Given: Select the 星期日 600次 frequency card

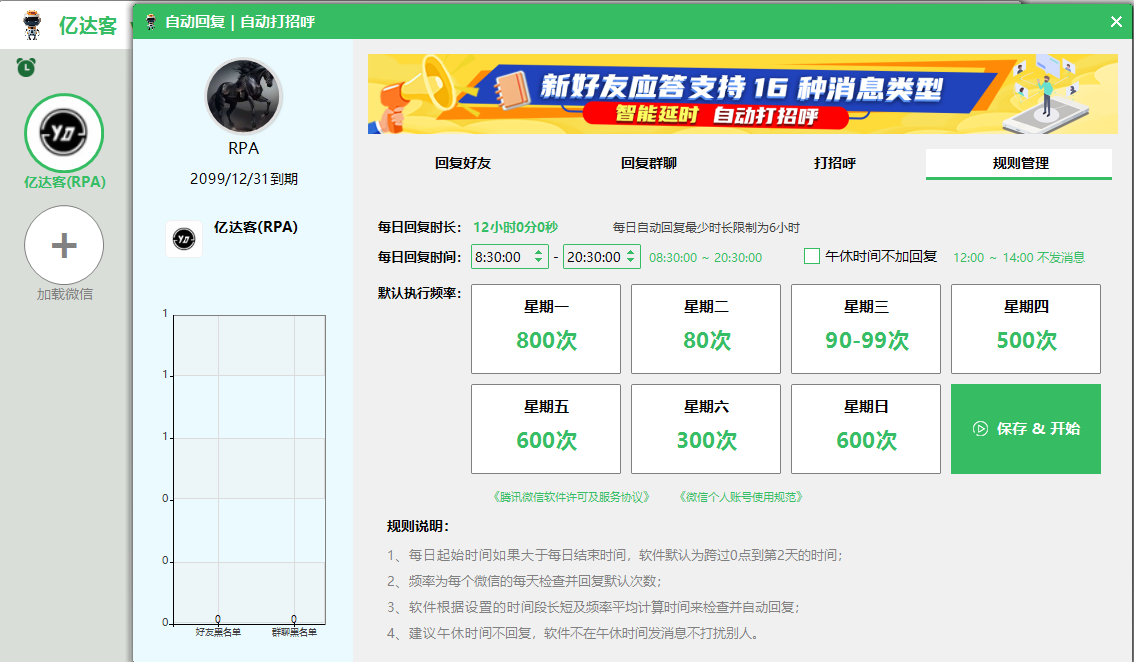Looking at the screenshot, I should (866, 429).
